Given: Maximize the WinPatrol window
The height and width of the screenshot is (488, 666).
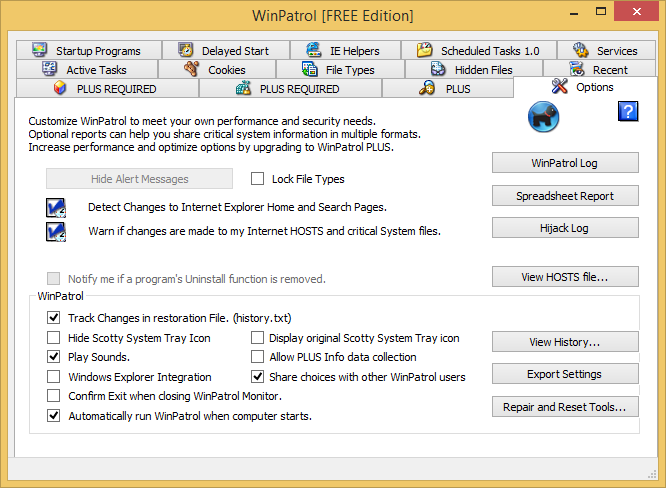Looking at the screenshot, I should pyautogui.click(x=601, y=11).
